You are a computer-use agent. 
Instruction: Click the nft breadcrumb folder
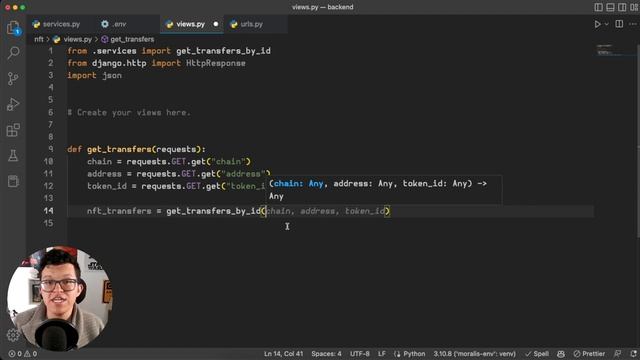[x=39, y=39]
